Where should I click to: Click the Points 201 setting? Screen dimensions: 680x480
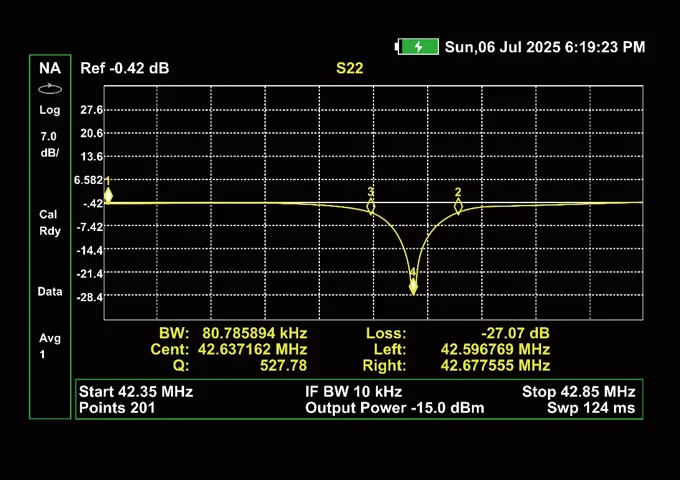pyautogui.click(x=117, y=408)
